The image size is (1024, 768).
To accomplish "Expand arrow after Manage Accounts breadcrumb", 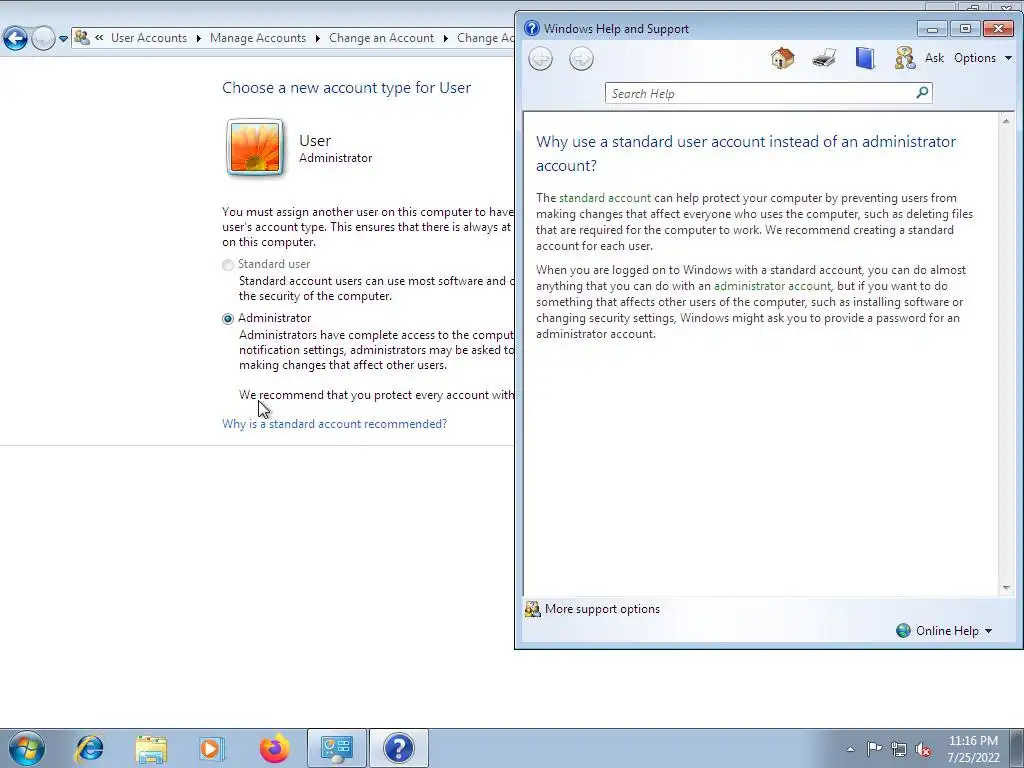I will (317, 38).
